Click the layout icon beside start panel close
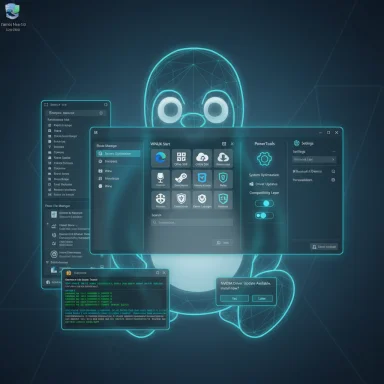Image resolution: width=384 pixels, height=384 pixels. click(224, 144)
